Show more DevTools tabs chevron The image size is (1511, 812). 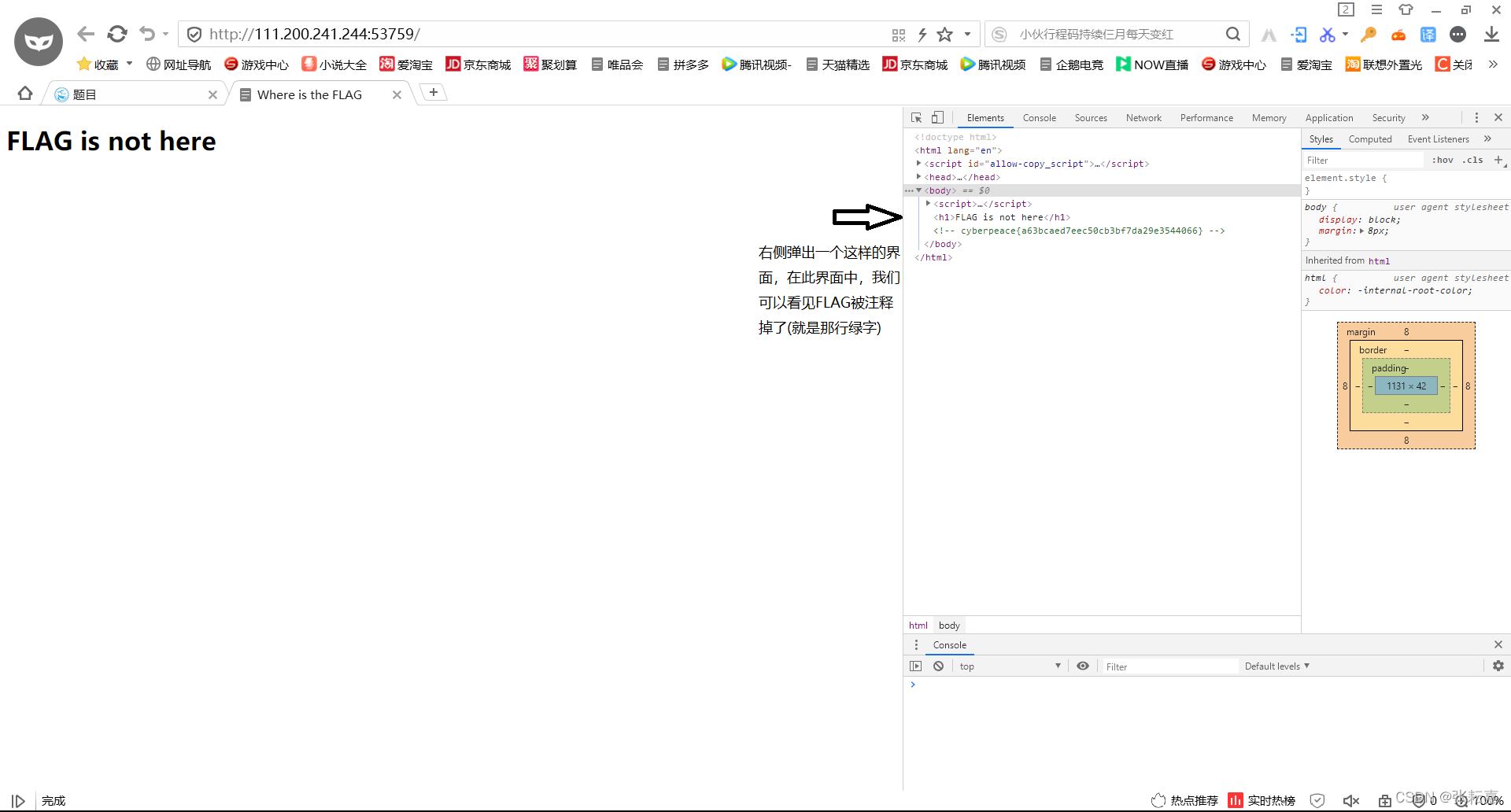(x=1425, y=117)
